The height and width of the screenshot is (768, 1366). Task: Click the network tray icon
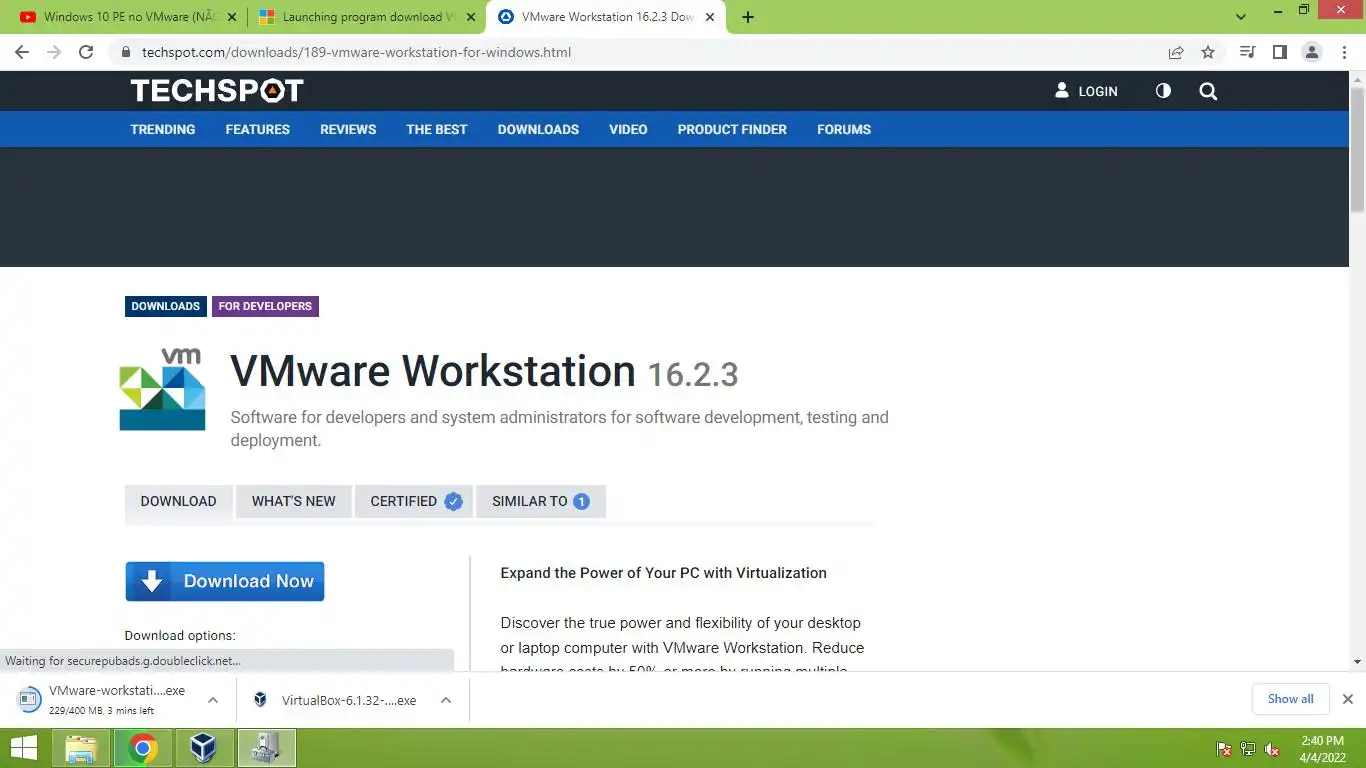tap(1248, 749)
